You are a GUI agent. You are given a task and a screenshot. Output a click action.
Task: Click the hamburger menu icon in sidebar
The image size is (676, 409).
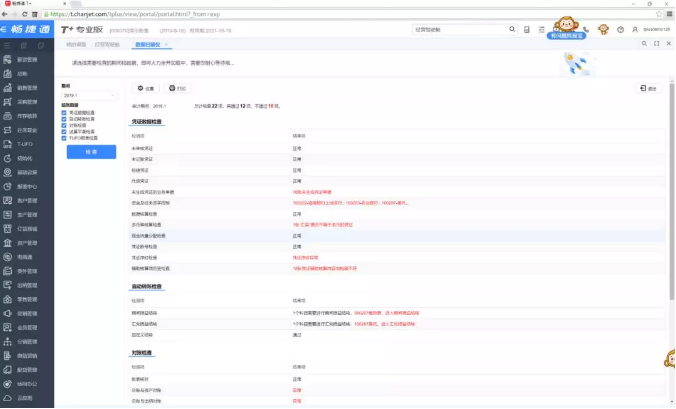(8, 45)
